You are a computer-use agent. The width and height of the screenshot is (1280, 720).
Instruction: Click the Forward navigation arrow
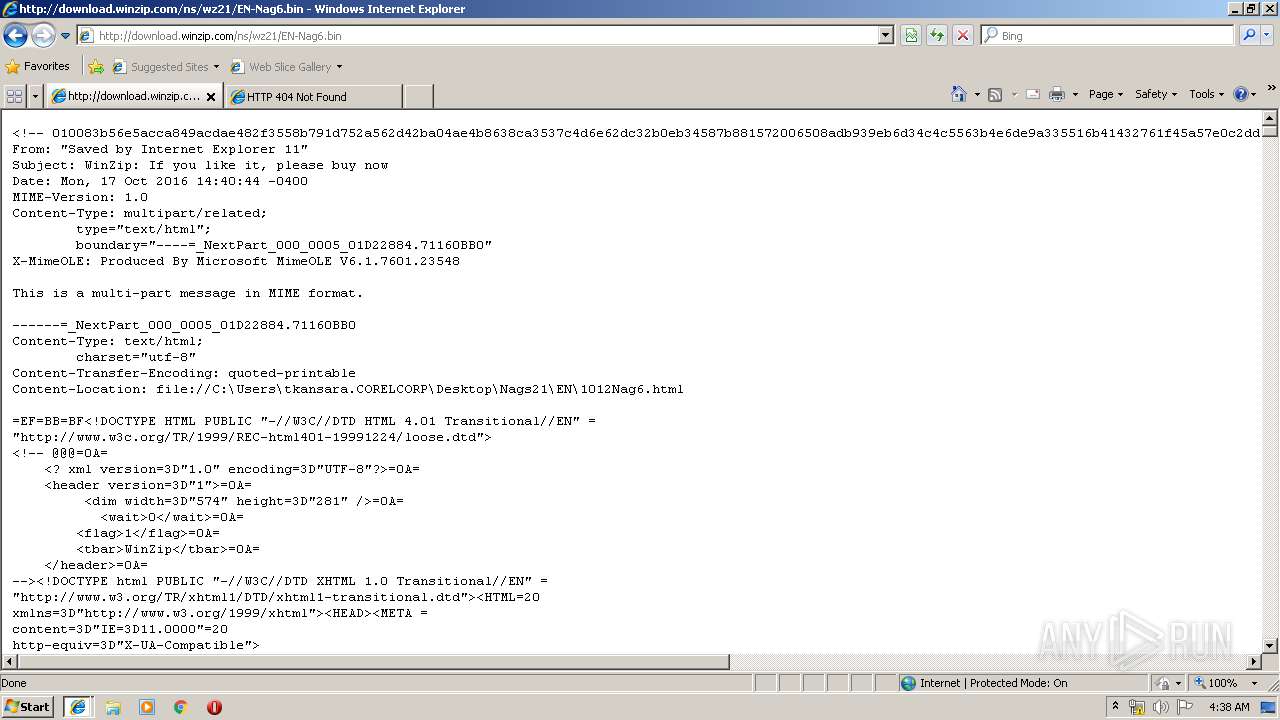(x=43, y=36)
